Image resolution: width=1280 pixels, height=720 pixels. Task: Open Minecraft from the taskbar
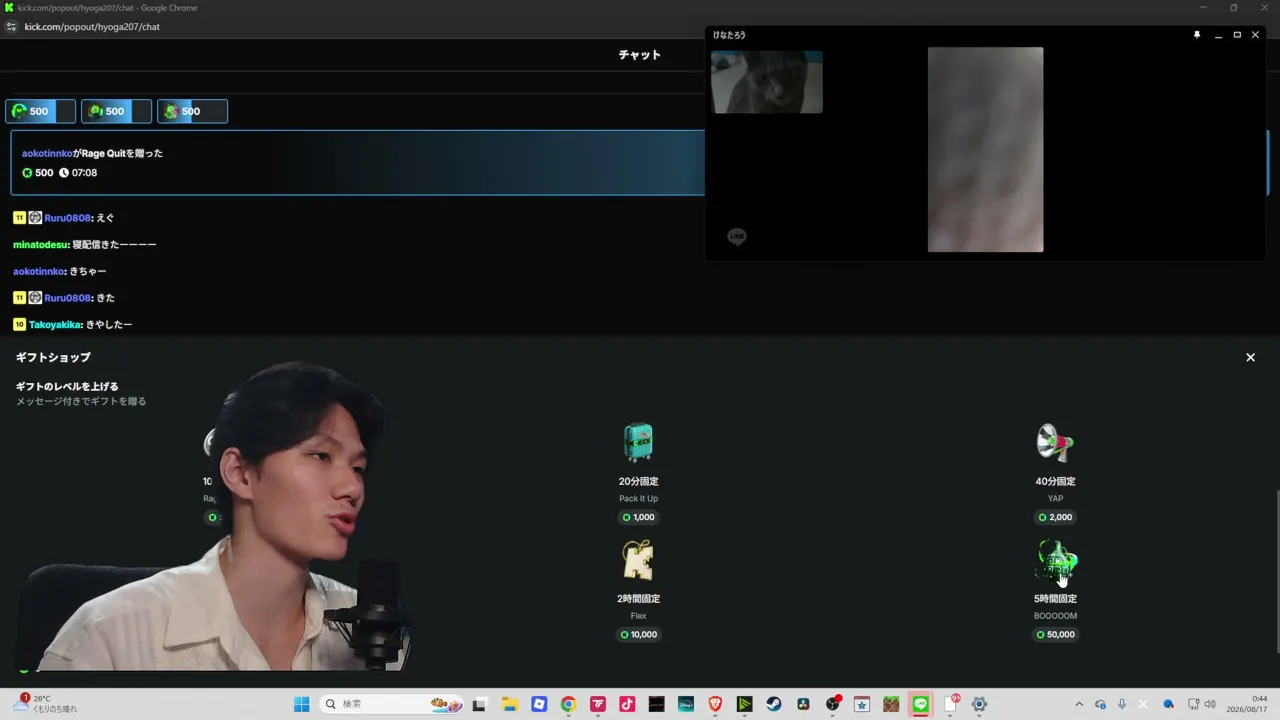891,704
